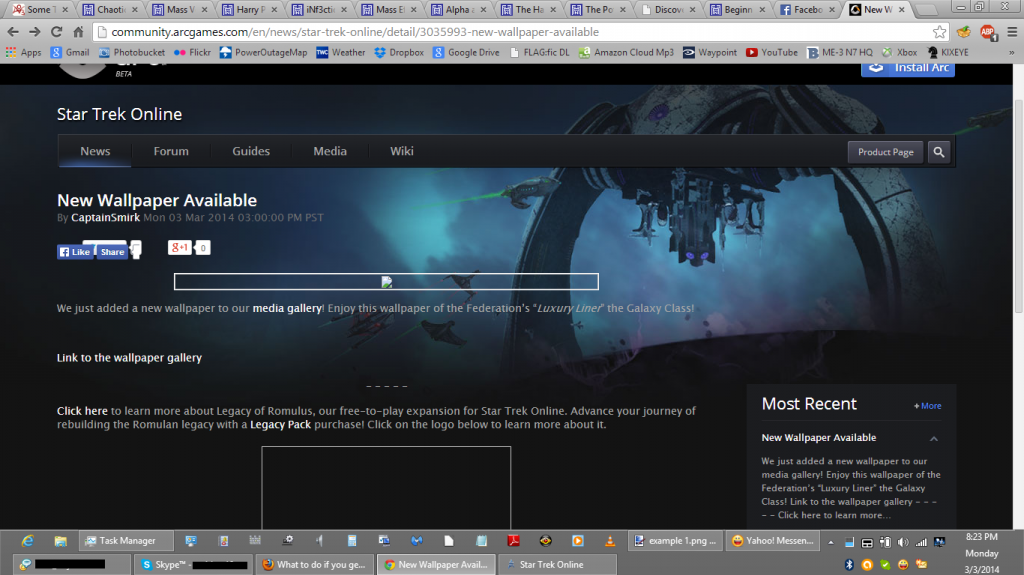Click the broken wallpaper image placeholder
1024x575 pixels.
[386, 282]
